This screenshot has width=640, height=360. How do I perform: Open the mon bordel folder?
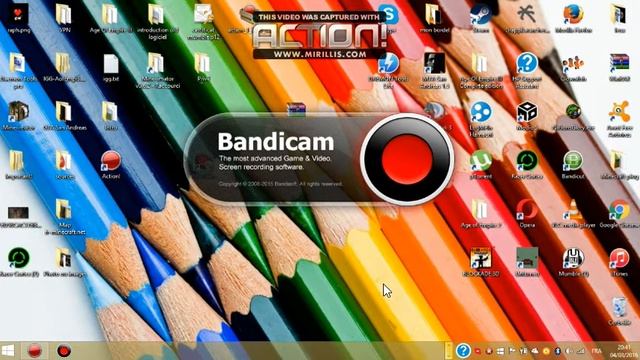[x=434, y=18]
